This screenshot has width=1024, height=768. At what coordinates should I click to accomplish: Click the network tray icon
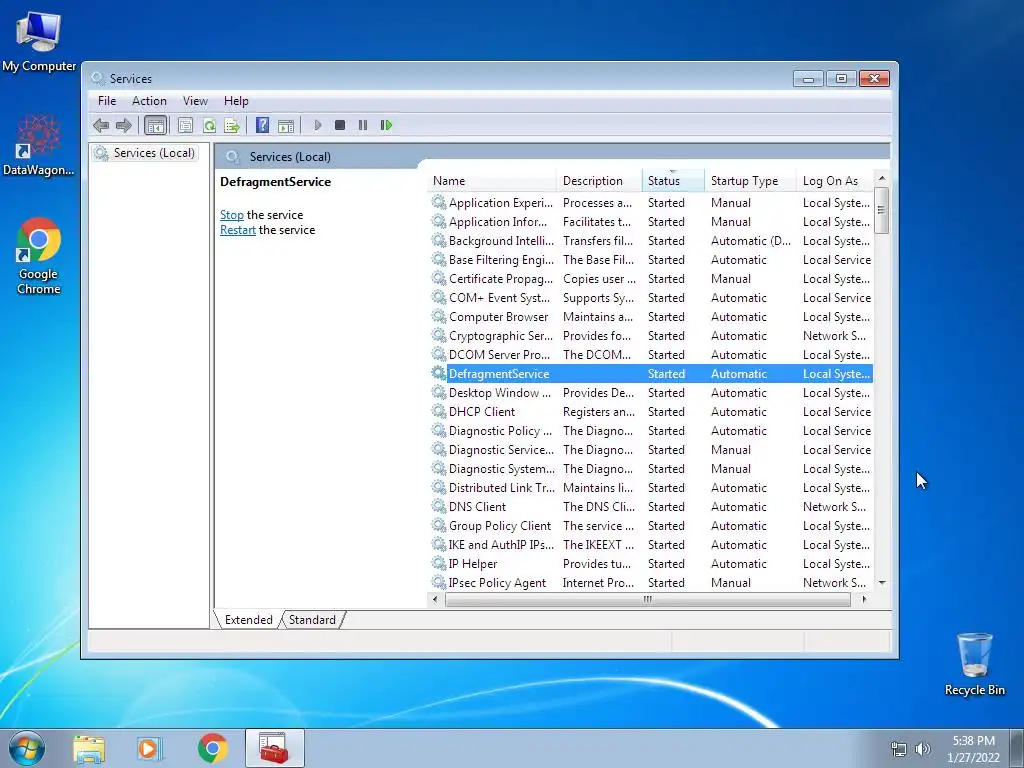(x=899, y=749)
